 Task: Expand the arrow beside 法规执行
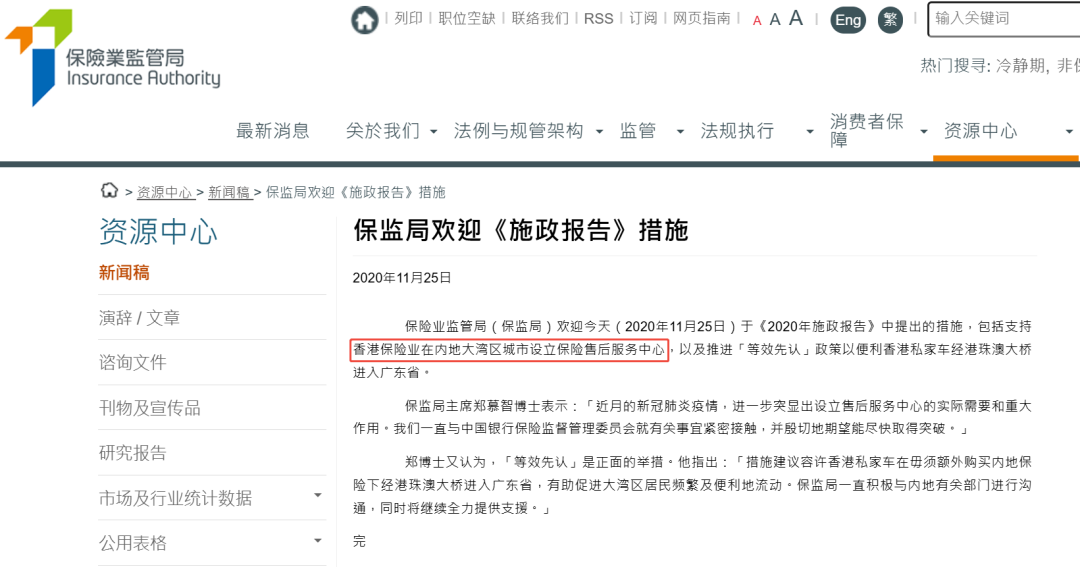tap(810, 131)
